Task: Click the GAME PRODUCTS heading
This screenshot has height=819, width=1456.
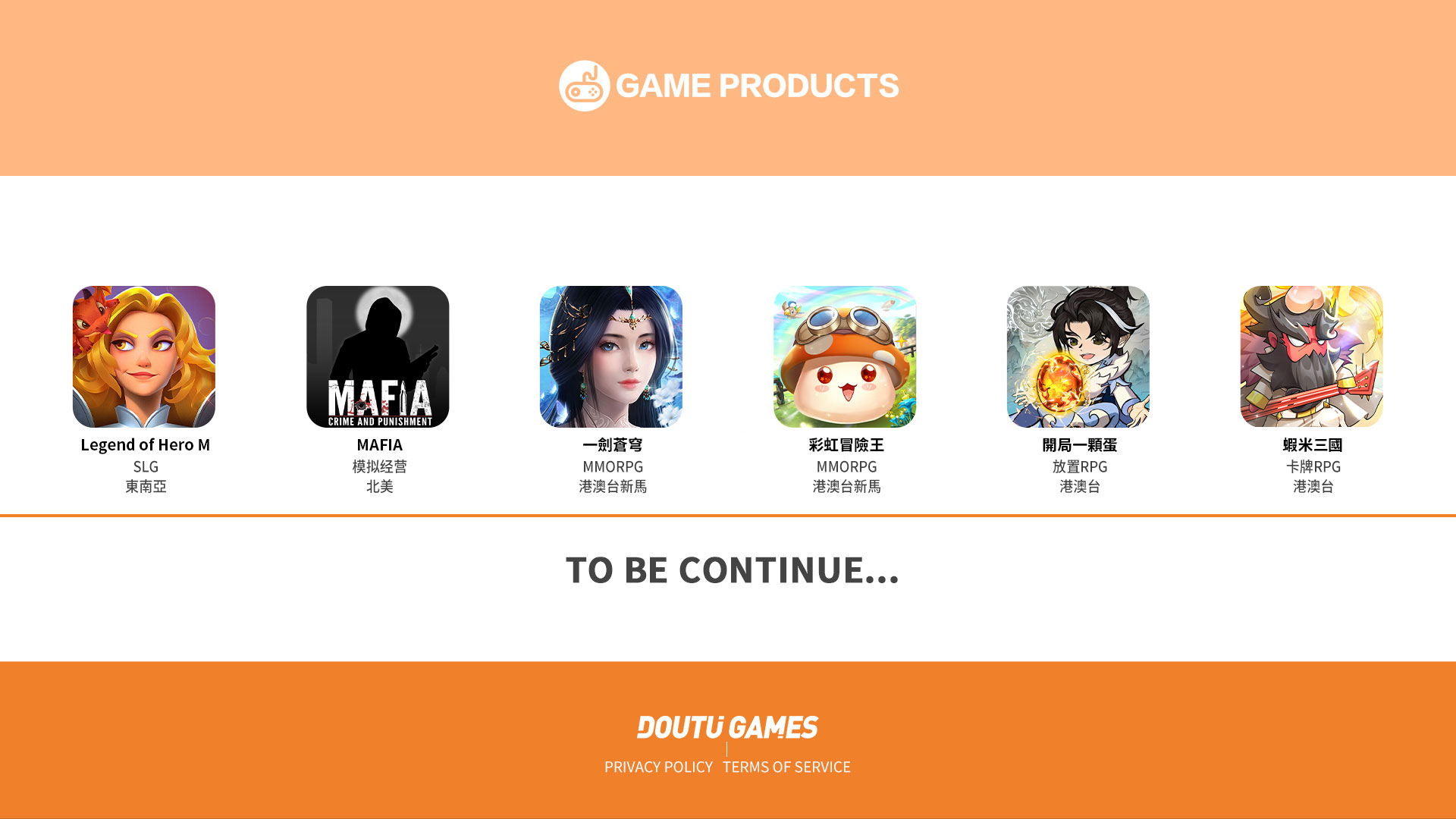Action: tap(757, 86)
